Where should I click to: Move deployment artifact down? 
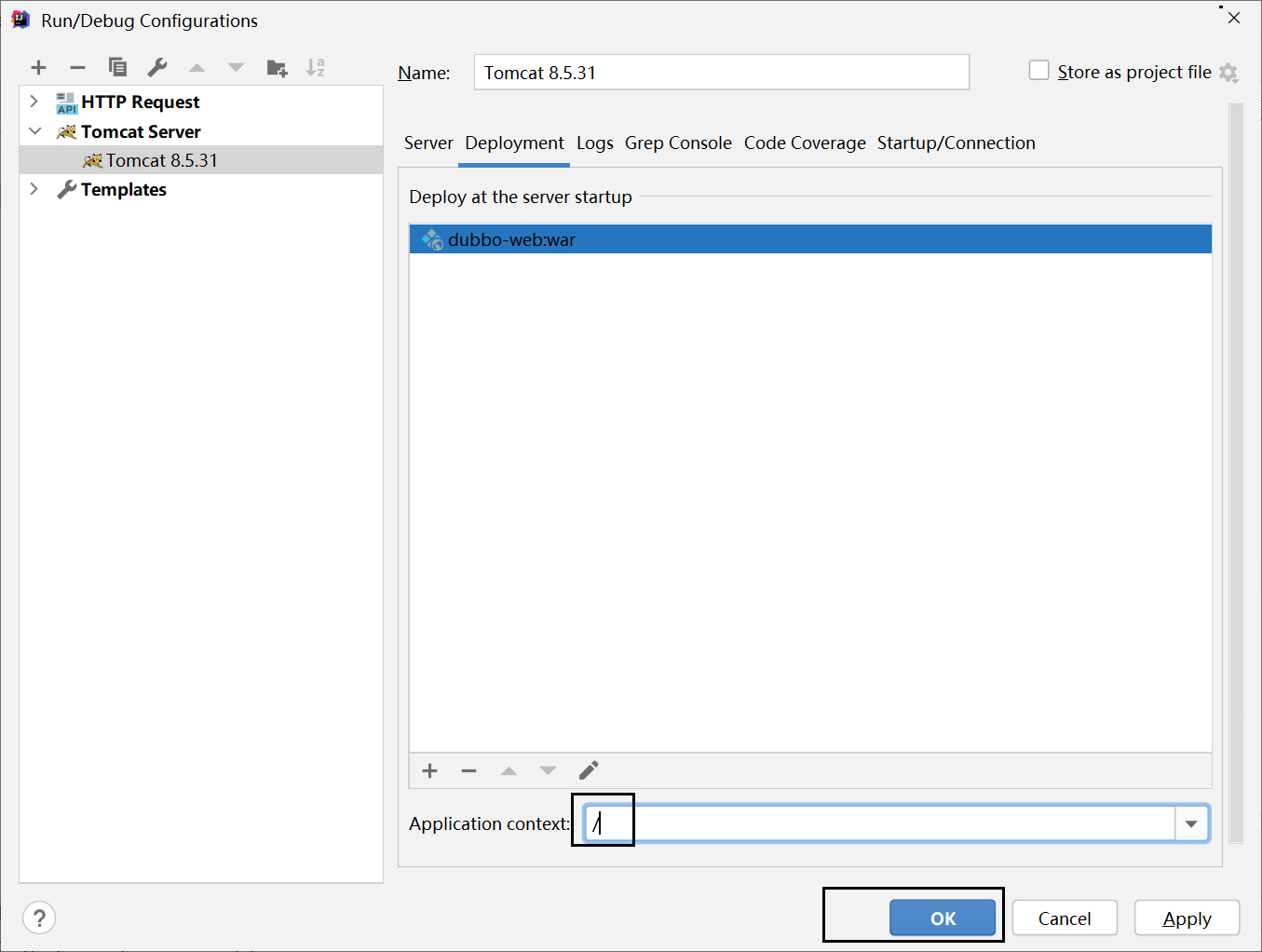tap(548, 770)
